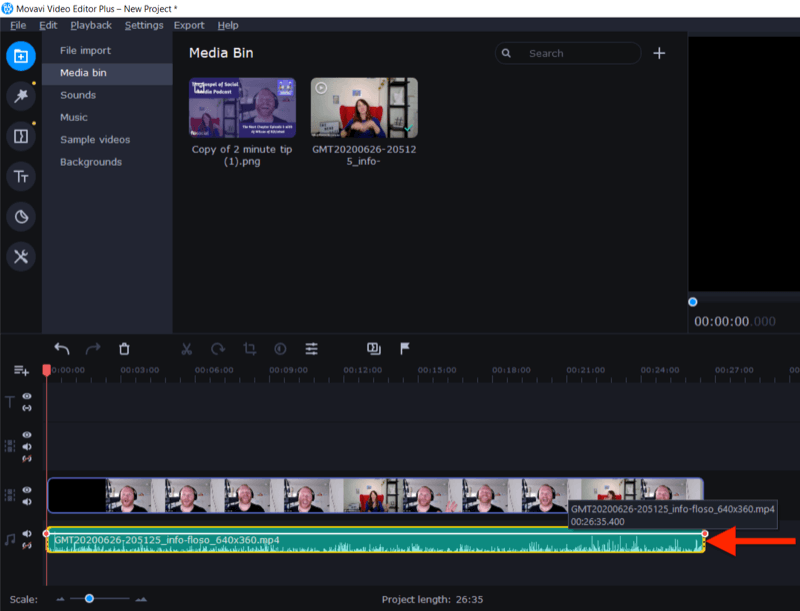Select Sample videos in import list

point(95,140)
